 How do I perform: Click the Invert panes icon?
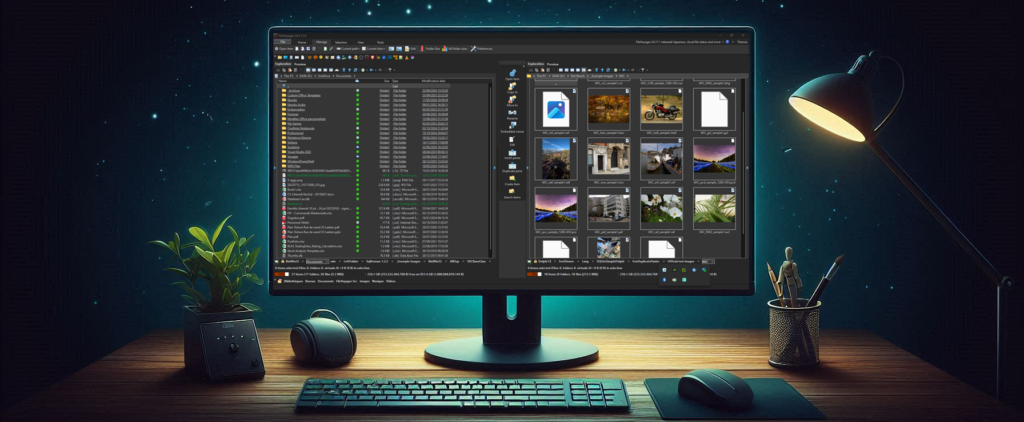pos(512,152)
